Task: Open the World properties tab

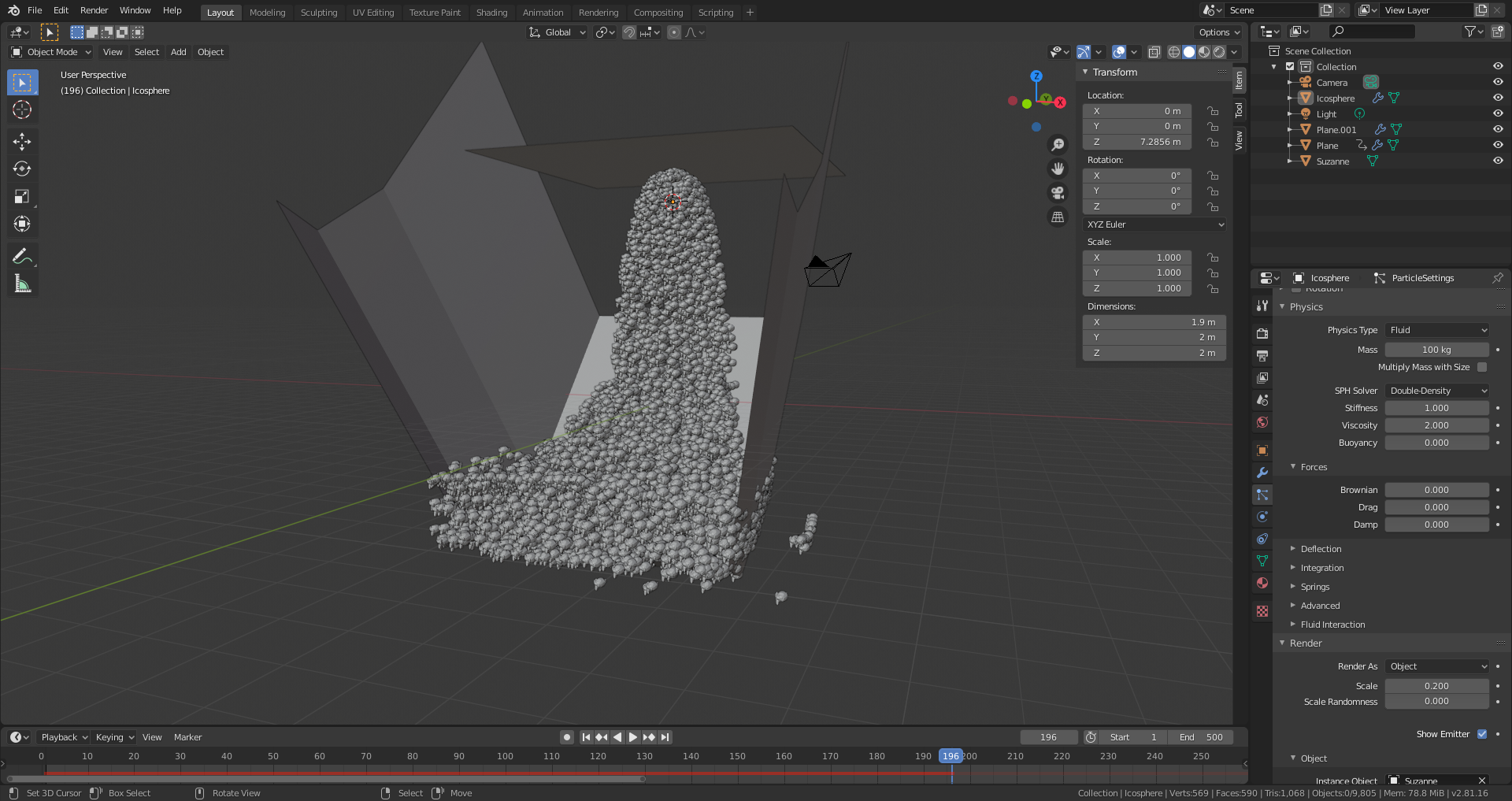Action: pos(1262,422)
